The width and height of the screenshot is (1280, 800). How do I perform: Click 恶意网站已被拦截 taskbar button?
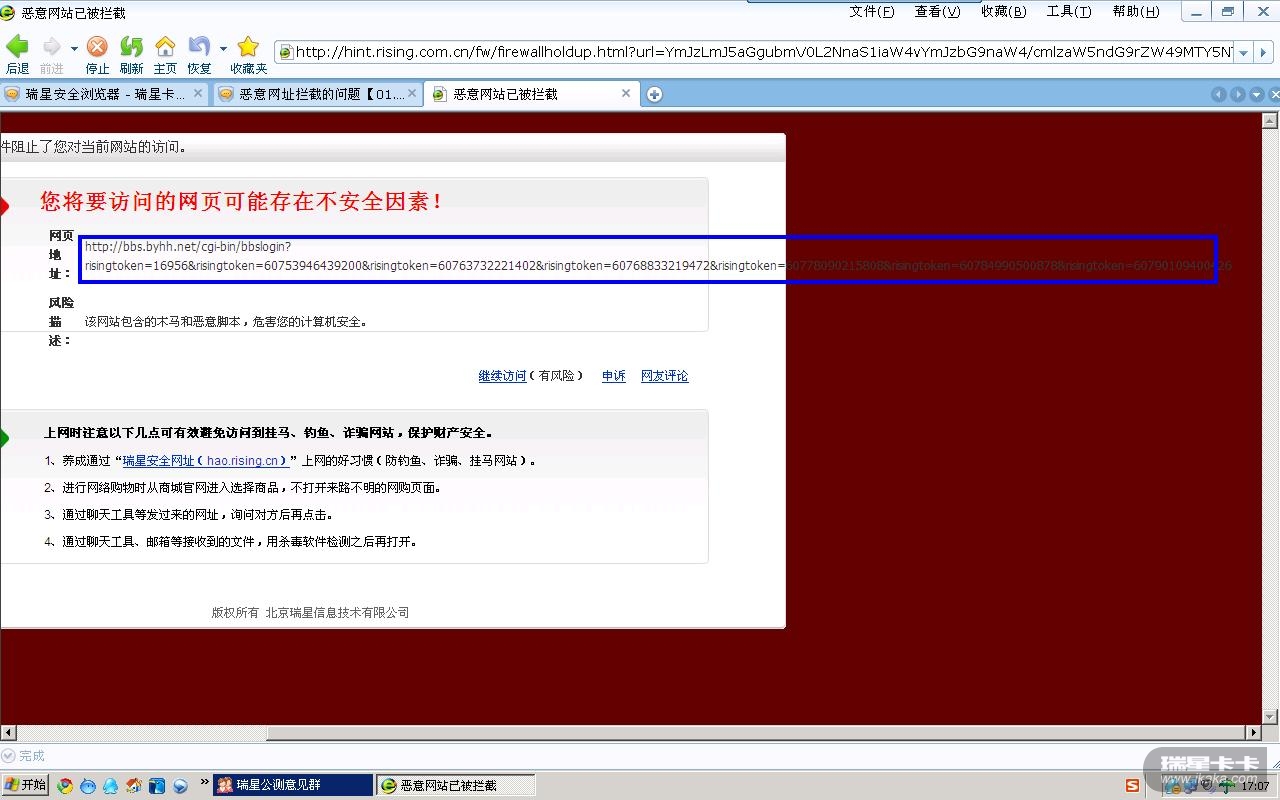(x=456, y=785)
